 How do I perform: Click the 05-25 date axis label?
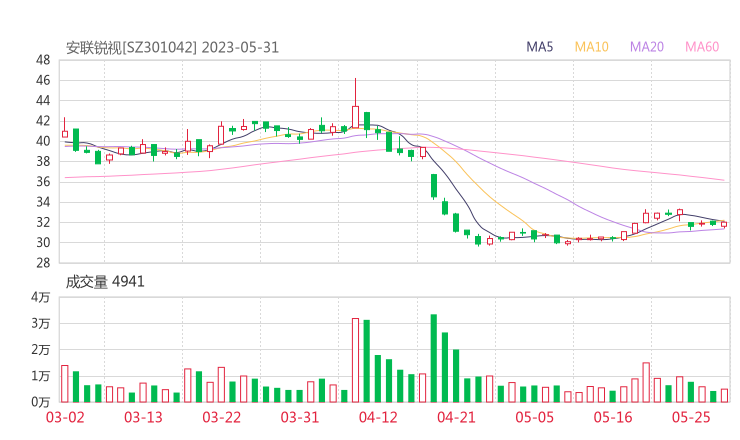(691, 417)
